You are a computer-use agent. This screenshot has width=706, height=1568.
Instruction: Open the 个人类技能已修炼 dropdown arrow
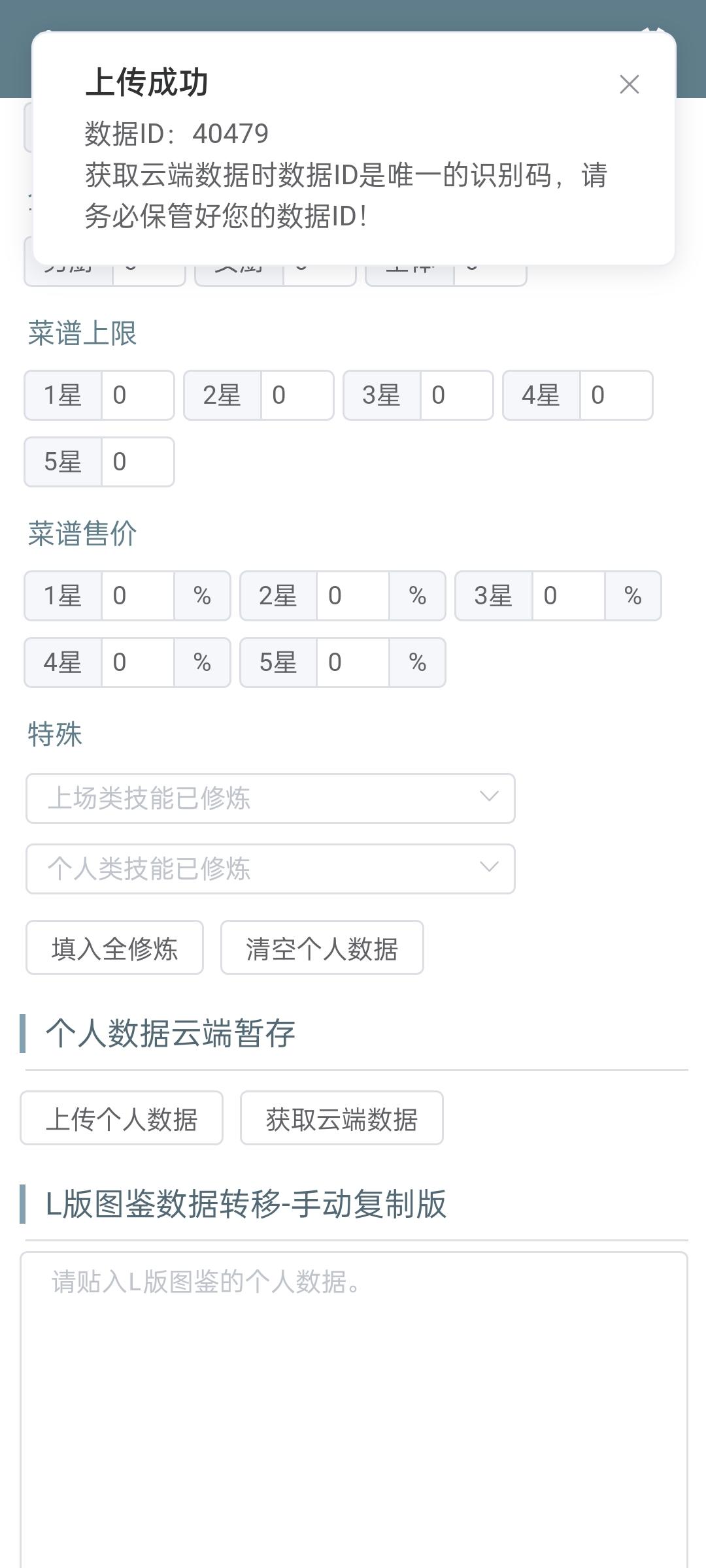(489, 868)
